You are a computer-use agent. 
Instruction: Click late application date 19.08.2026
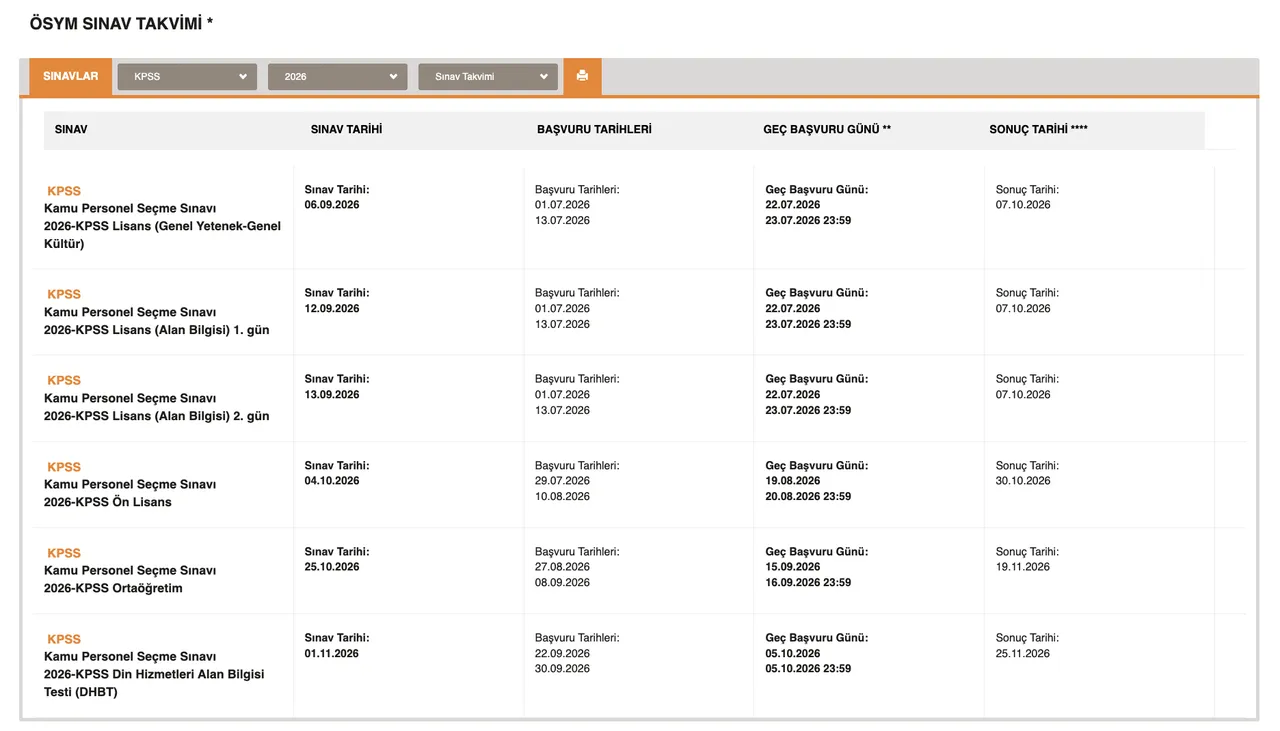793,481
